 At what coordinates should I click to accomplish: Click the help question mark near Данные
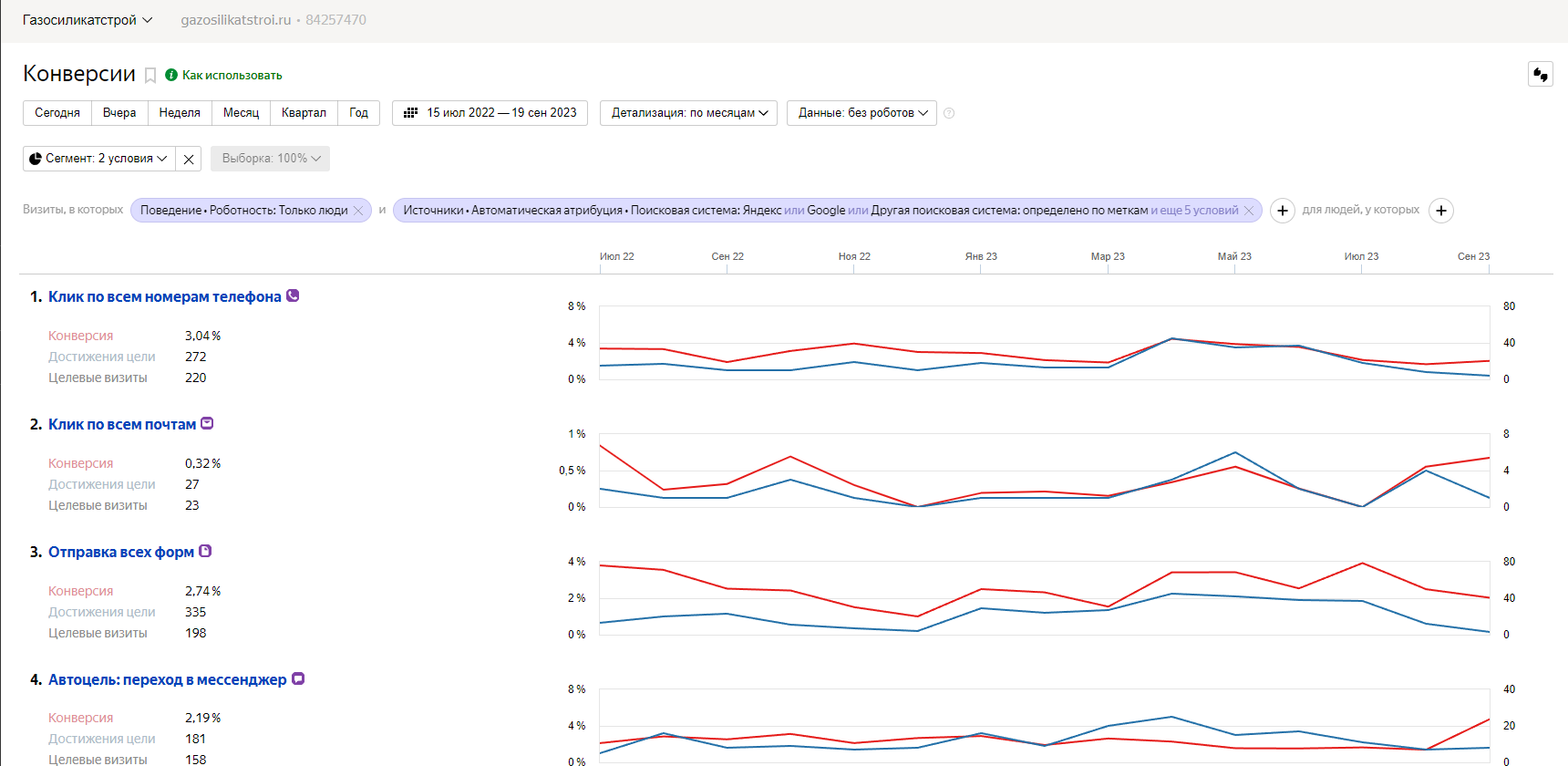pyautogui.click(x=949, y=113)
